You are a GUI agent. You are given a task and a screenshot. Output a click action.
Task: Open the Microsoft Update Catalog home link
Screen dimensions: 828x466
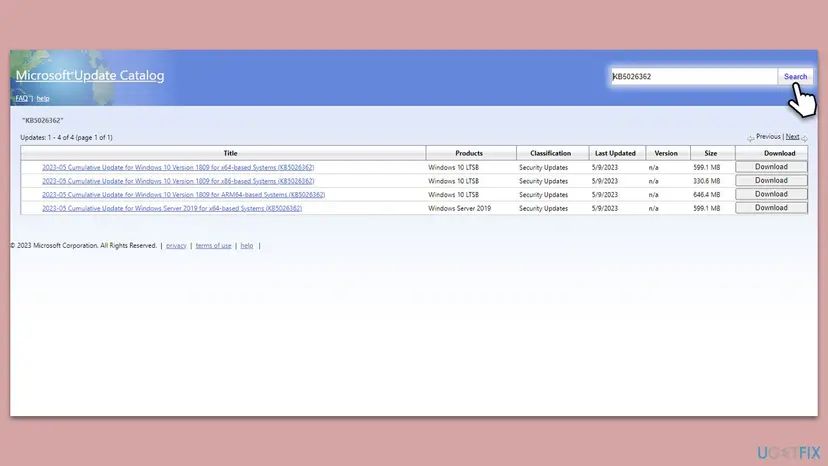pos(90,76)
